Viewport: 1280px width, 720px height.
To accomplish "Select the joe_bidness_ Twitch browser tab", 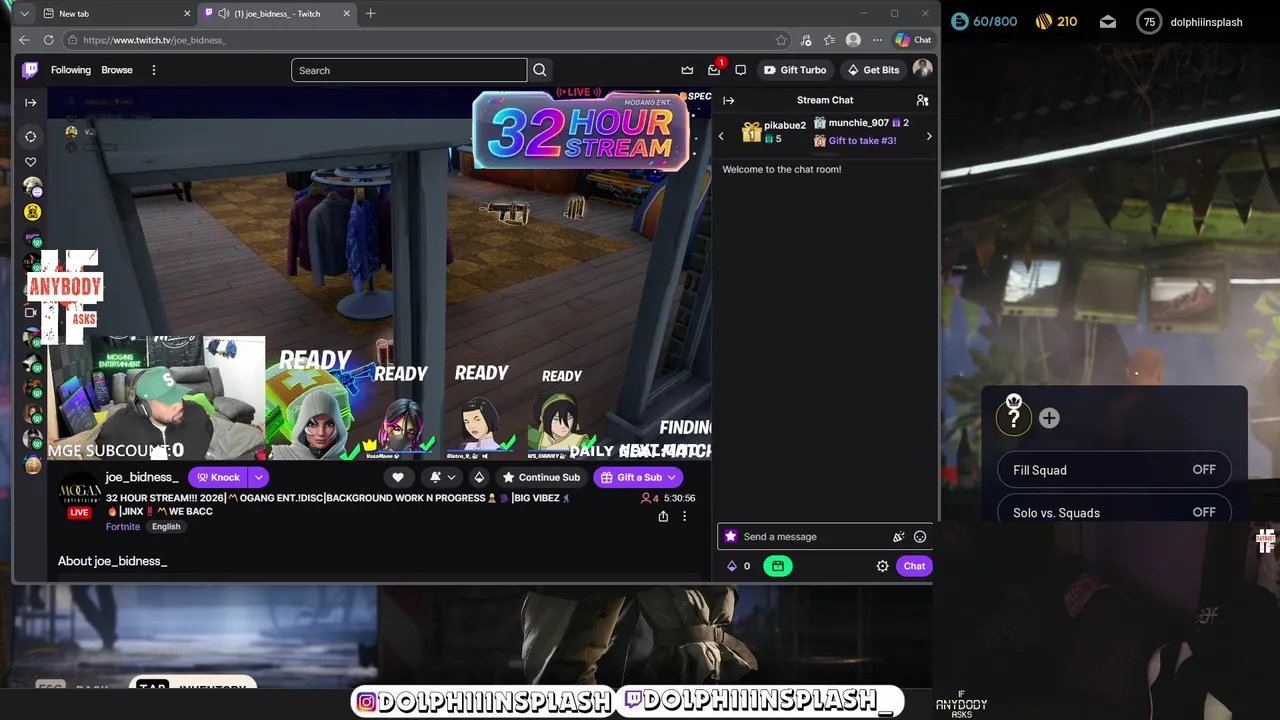I will click(277, 13).
